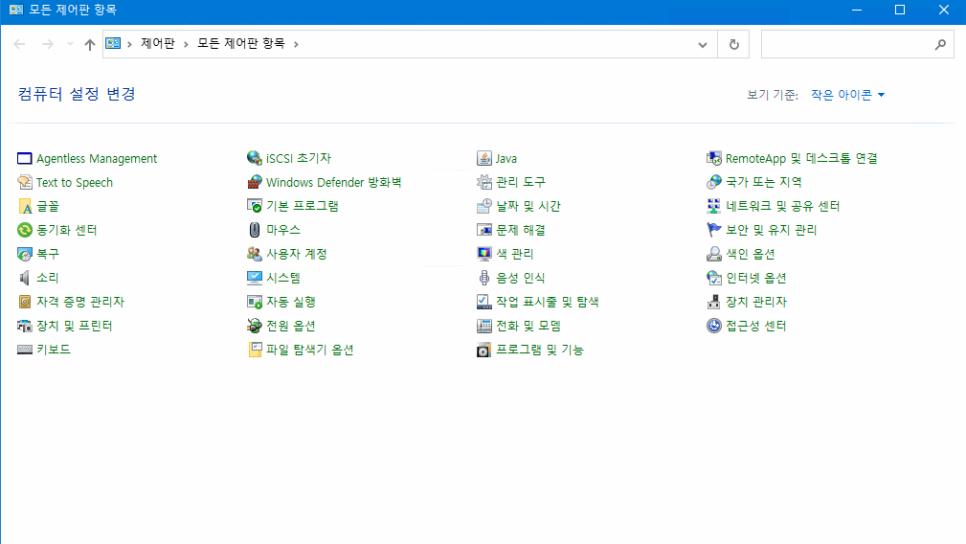The height and width of the screenshot is (544, 966).
Task: Open the 작은 아이콘 view dropdown
Action: [848, 95]
